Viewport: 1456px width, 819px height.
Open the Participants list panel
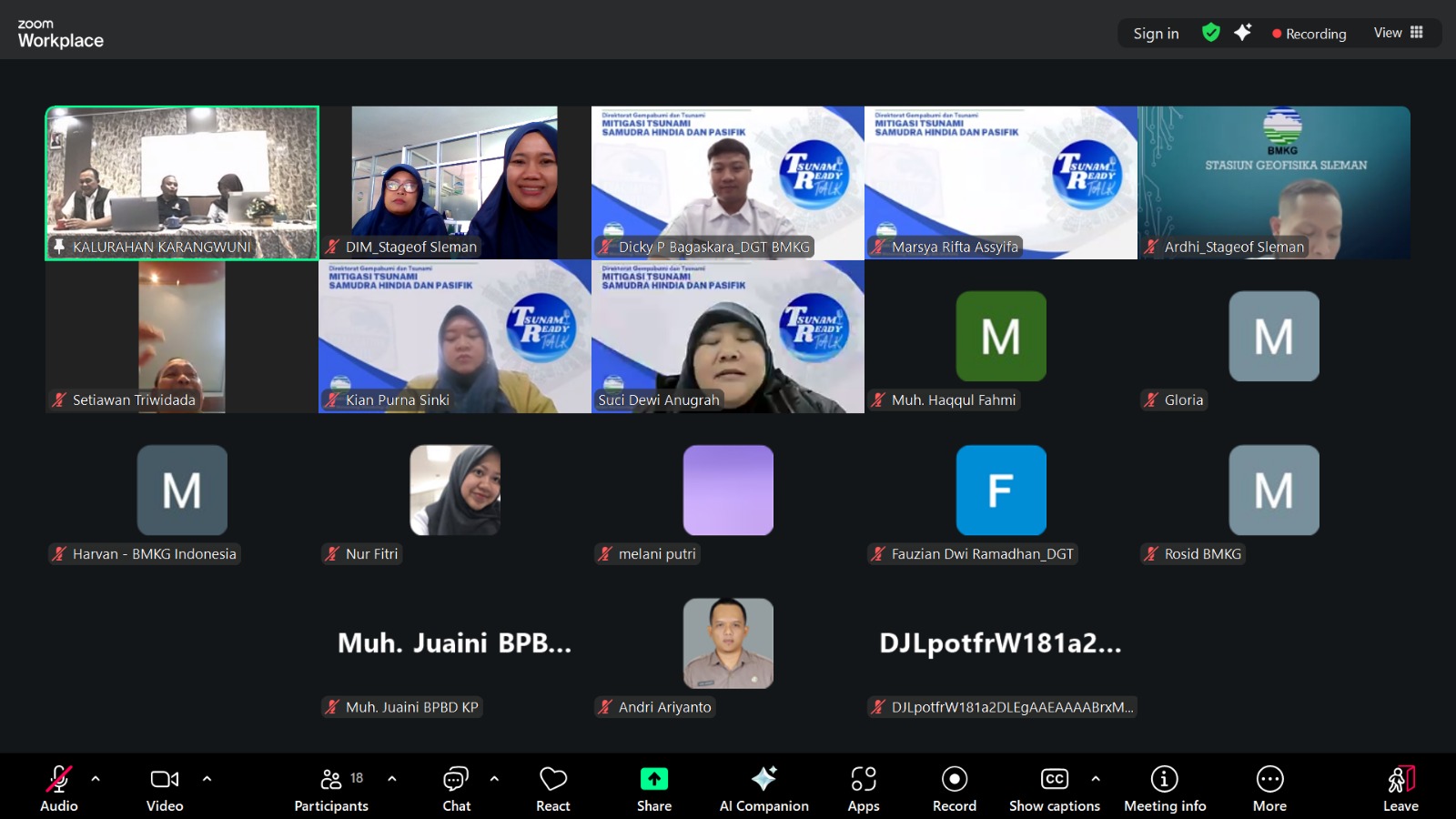tap(331, 788)
